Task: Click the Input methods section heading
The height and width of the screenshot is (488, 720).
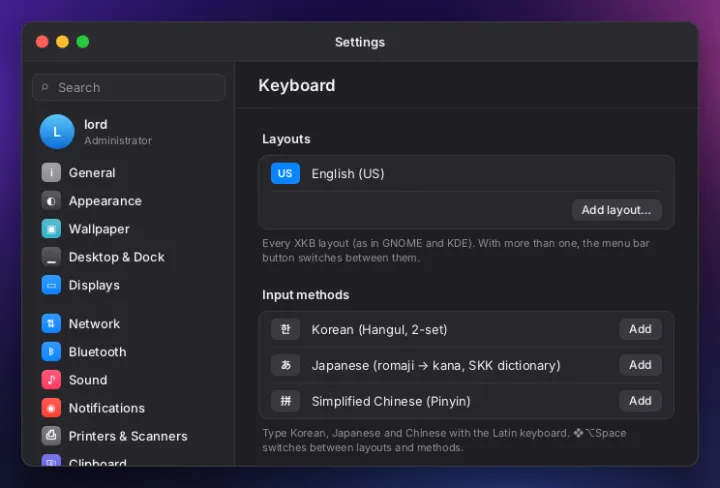Action: 305,295
